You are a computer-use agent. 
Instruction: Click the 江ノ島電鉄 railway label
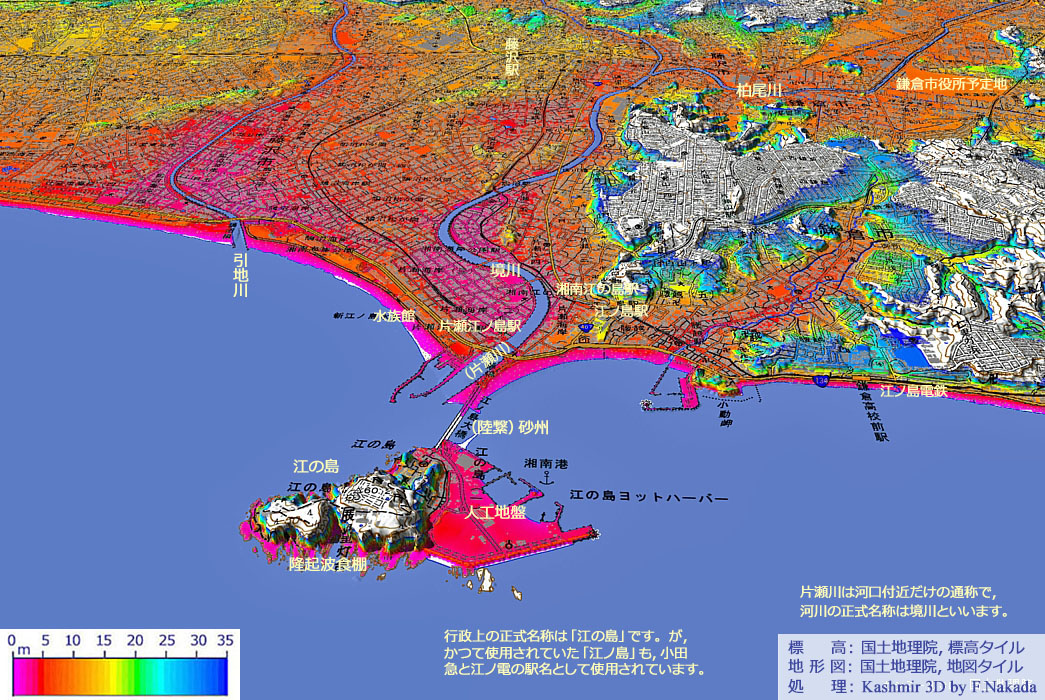click(x=913, y=390)
